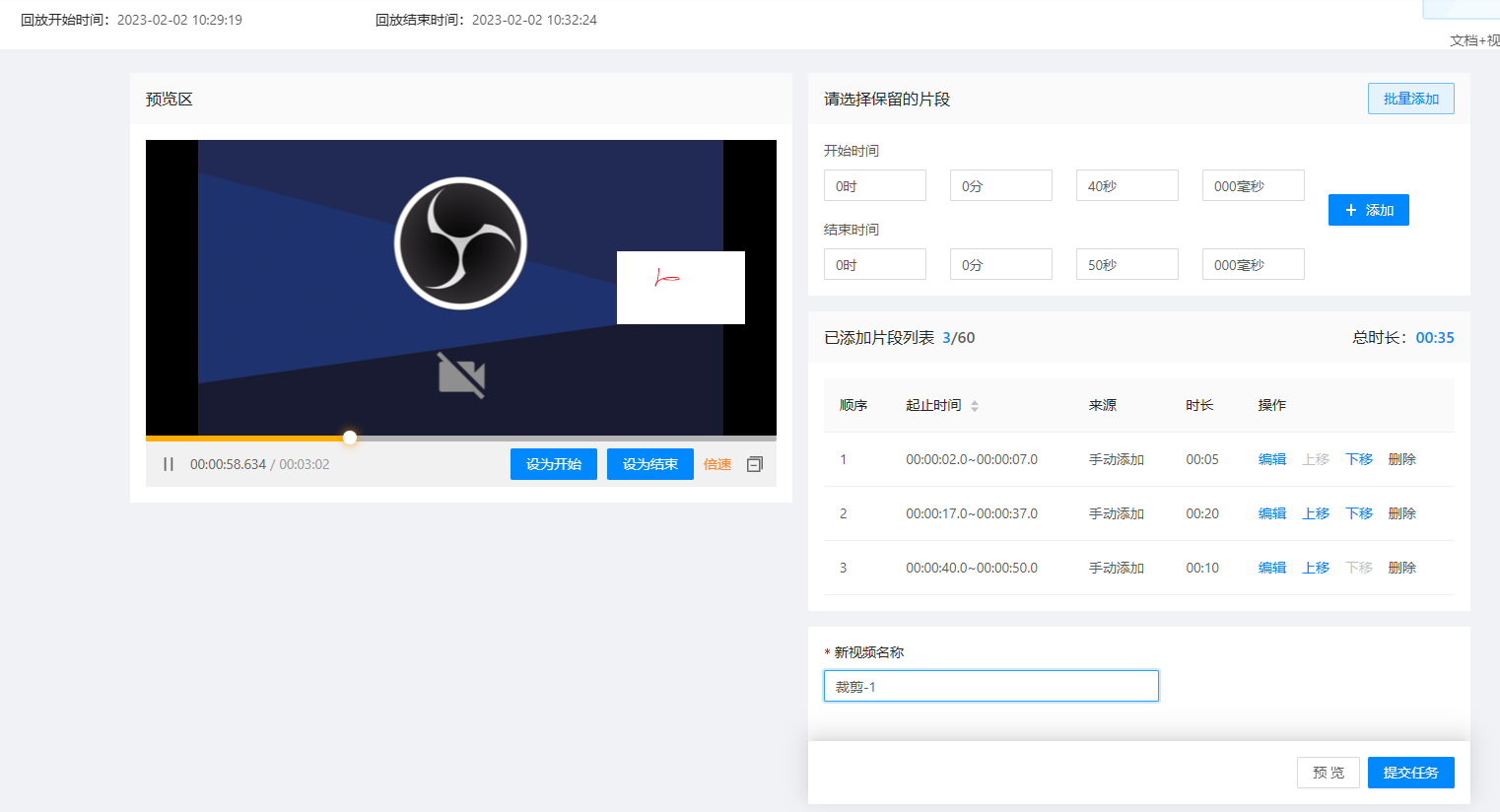Viewport: 1500px width, 812px height.
Task: Delete segment 2 with 删除
Action: [x=1402, y=513]
